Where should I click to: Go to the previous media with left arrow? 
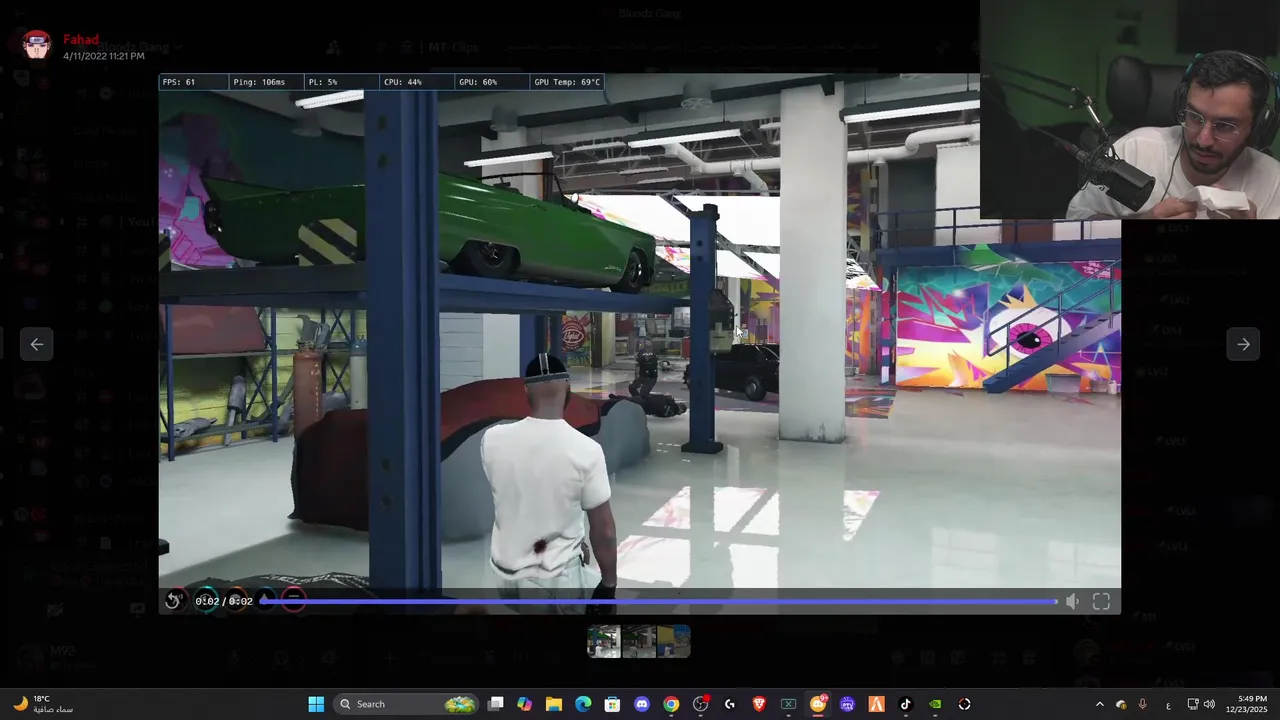37,344
